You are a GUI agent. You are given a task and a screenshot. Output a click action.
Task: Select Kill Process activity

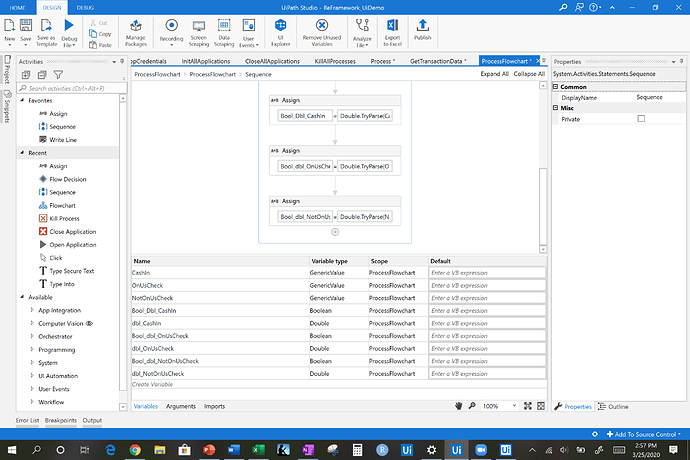[59, 218]
